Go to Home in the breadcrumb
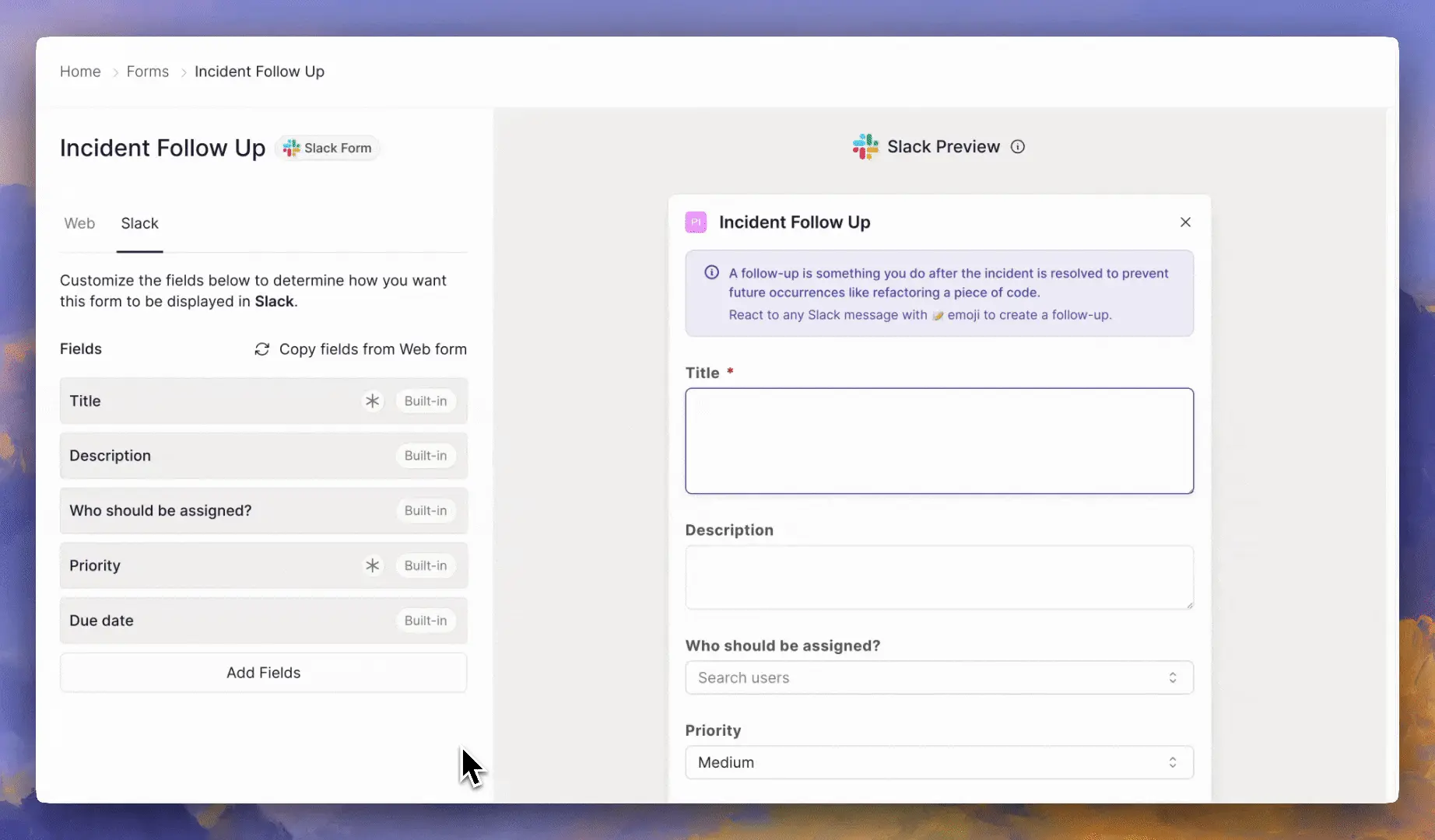The width and height of the screenshot is (1435, 840). click(x=80, y=72)
